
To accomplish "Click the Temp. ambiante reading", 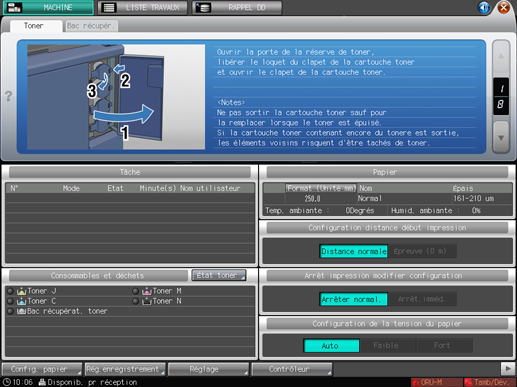I will coord(320,211).
